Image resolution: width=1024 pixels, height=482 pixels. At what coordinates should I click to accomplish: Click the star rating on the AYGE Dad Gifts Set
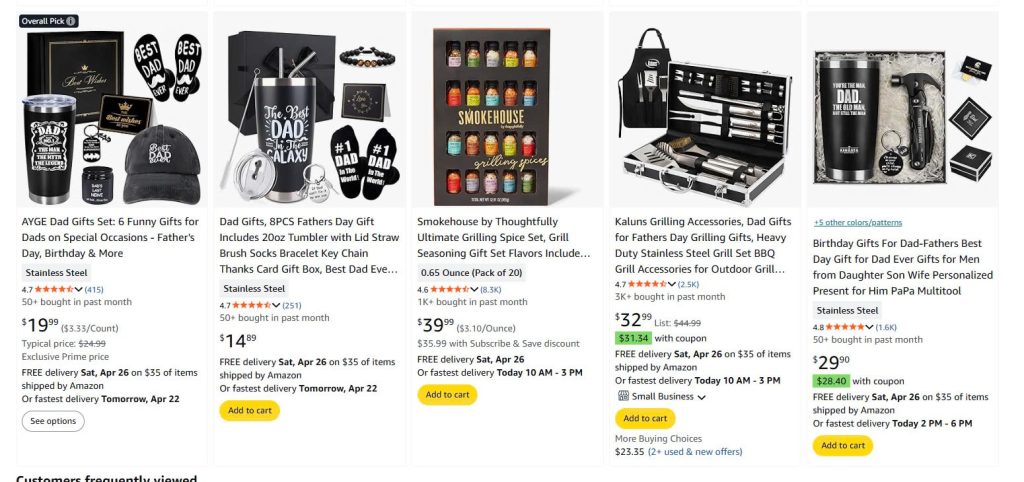click(x=54, y=289)
